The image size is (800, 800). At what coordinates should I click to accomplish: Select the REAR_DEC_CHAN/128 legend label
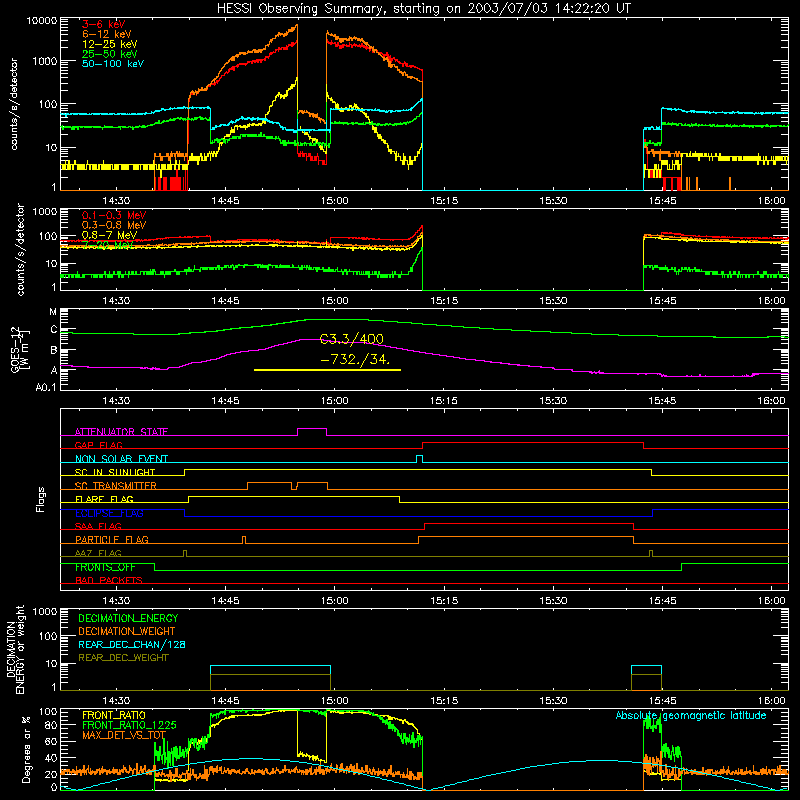(132, 644)
